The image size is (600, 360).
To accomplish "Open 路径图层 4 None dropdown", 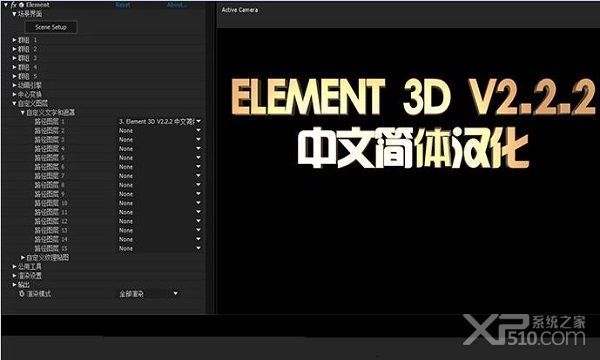I will click(x=160, y=149).
